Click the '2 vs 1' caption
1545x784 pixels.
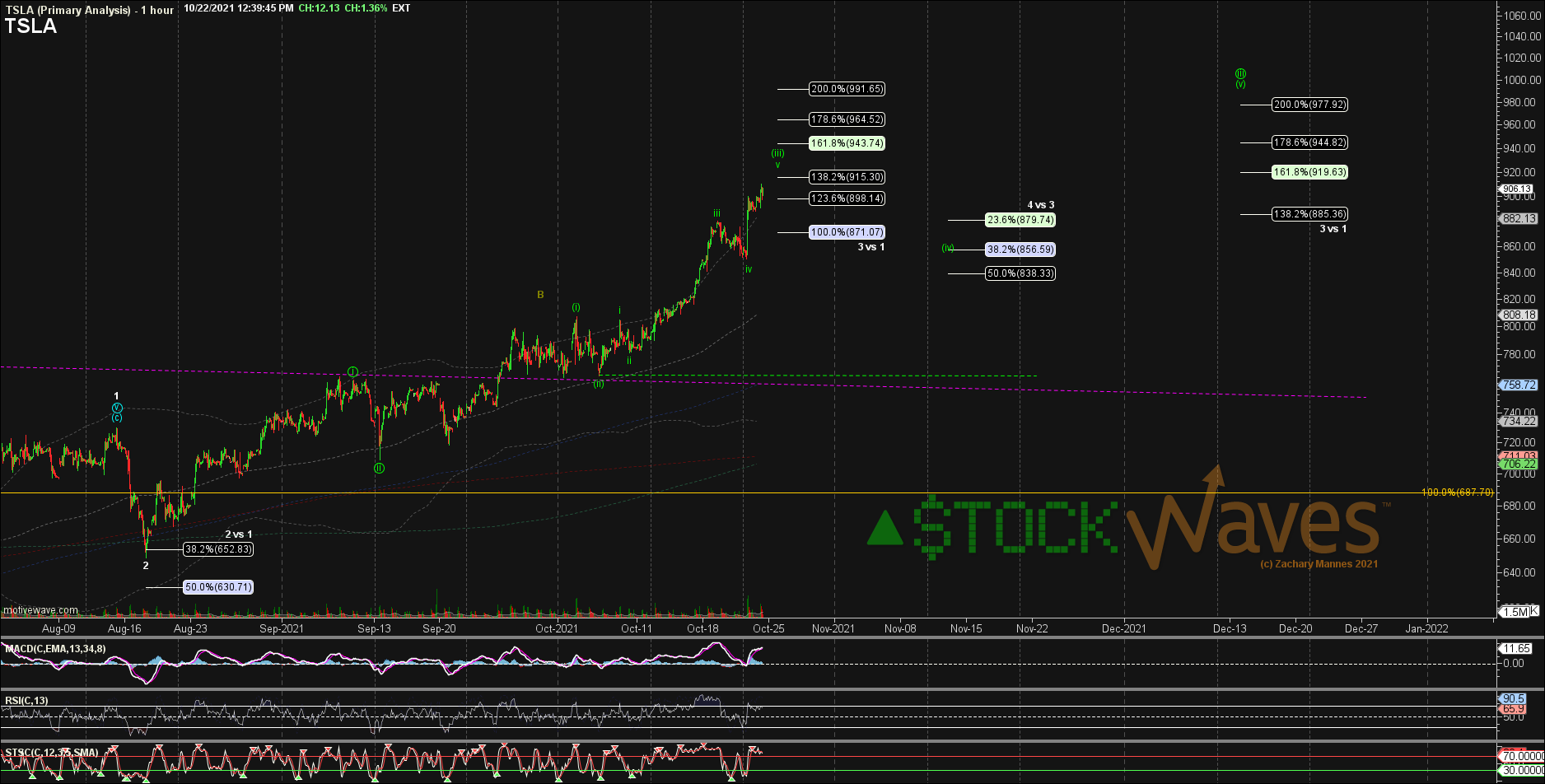(239, 534)
